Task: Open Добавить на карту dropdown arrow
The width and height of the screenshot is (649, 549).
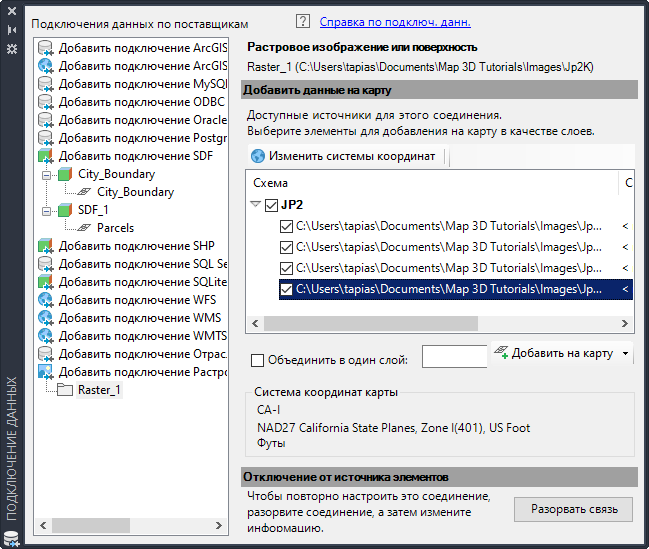Action: (x=625, y=353)
